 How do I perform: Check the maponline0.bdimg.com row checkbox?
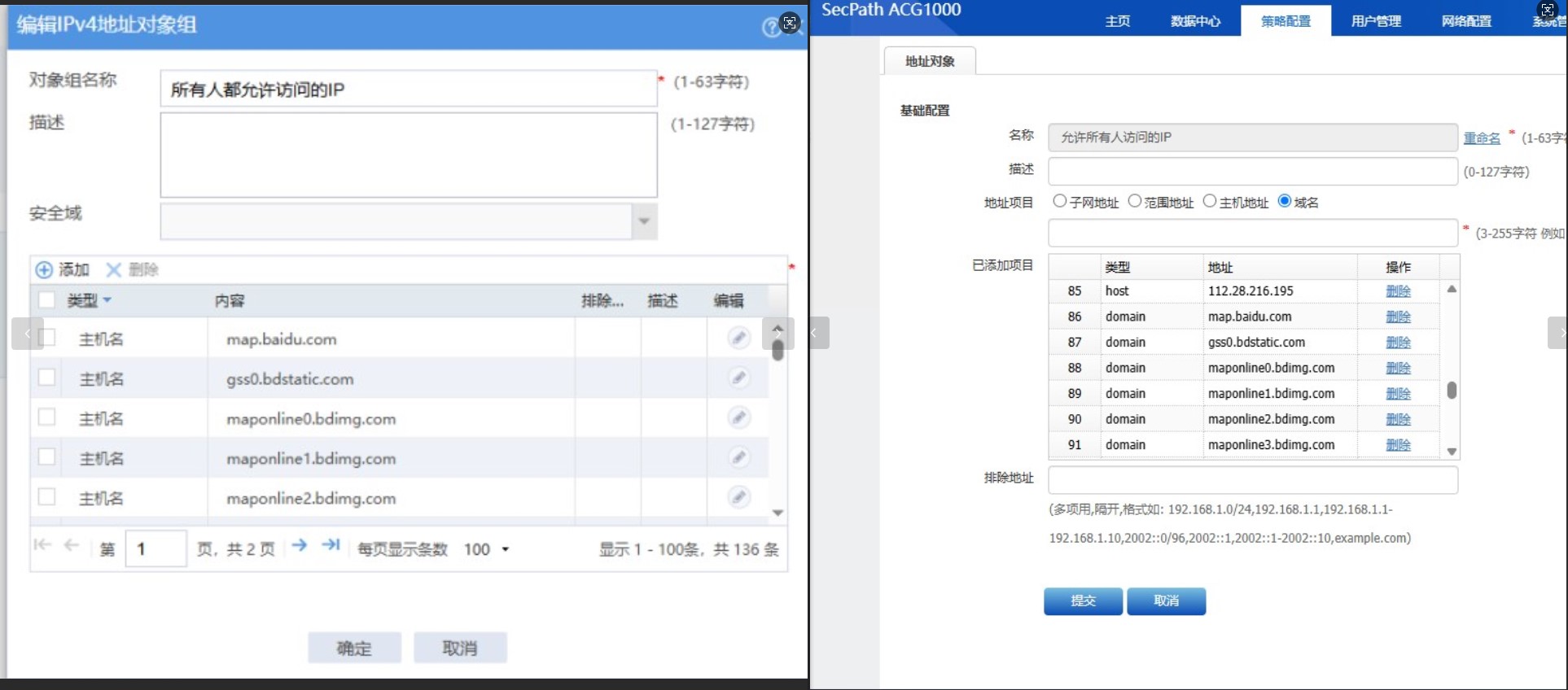tap(46, 417)
